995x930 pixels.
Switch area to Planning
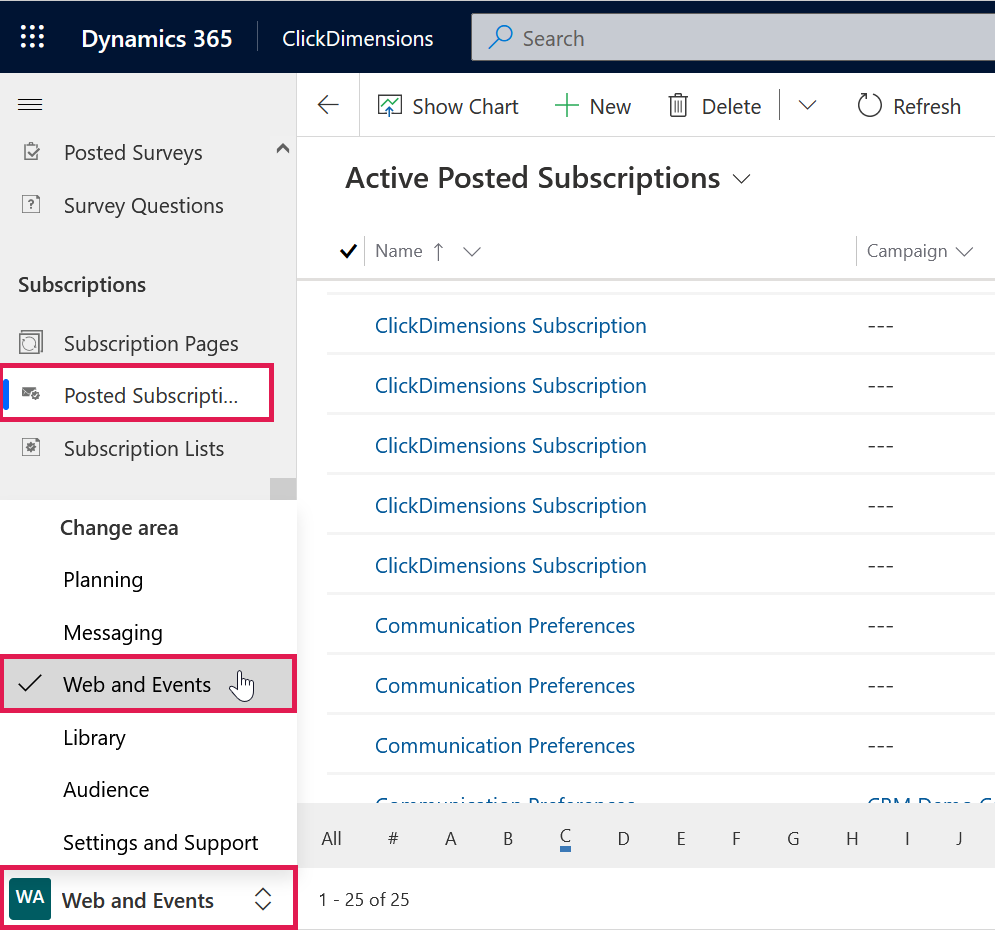[103, 580]
